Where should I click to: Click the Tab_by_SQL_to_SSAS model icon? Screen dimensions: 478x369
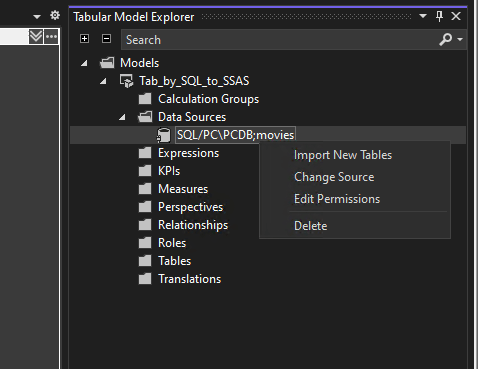[126, 81]
